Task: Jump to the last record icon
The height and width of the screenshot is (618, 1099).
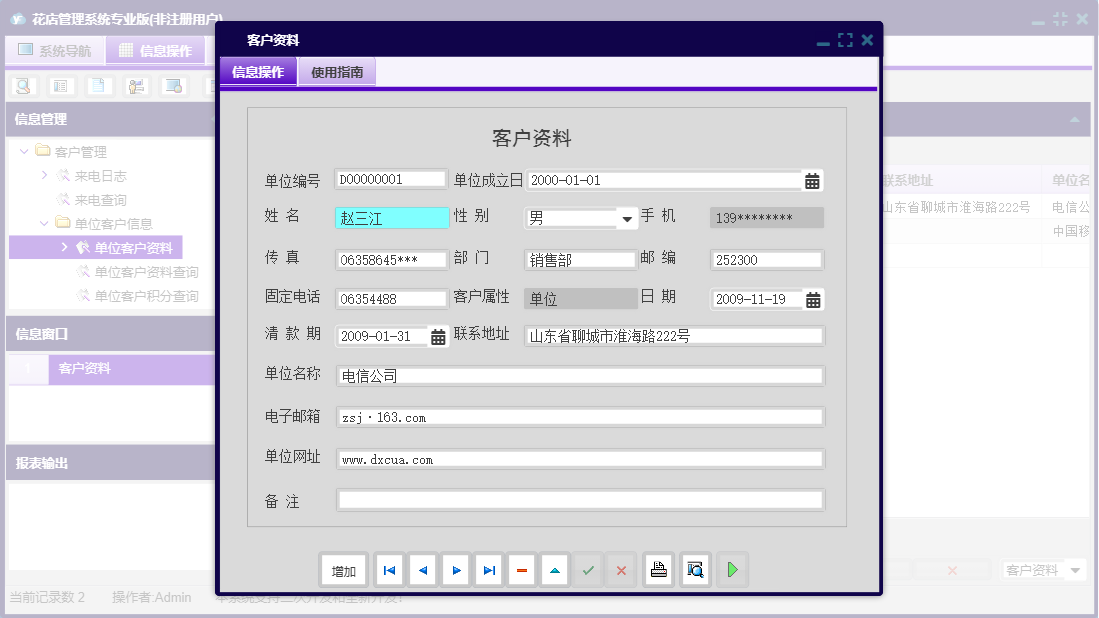Action: 488,570
